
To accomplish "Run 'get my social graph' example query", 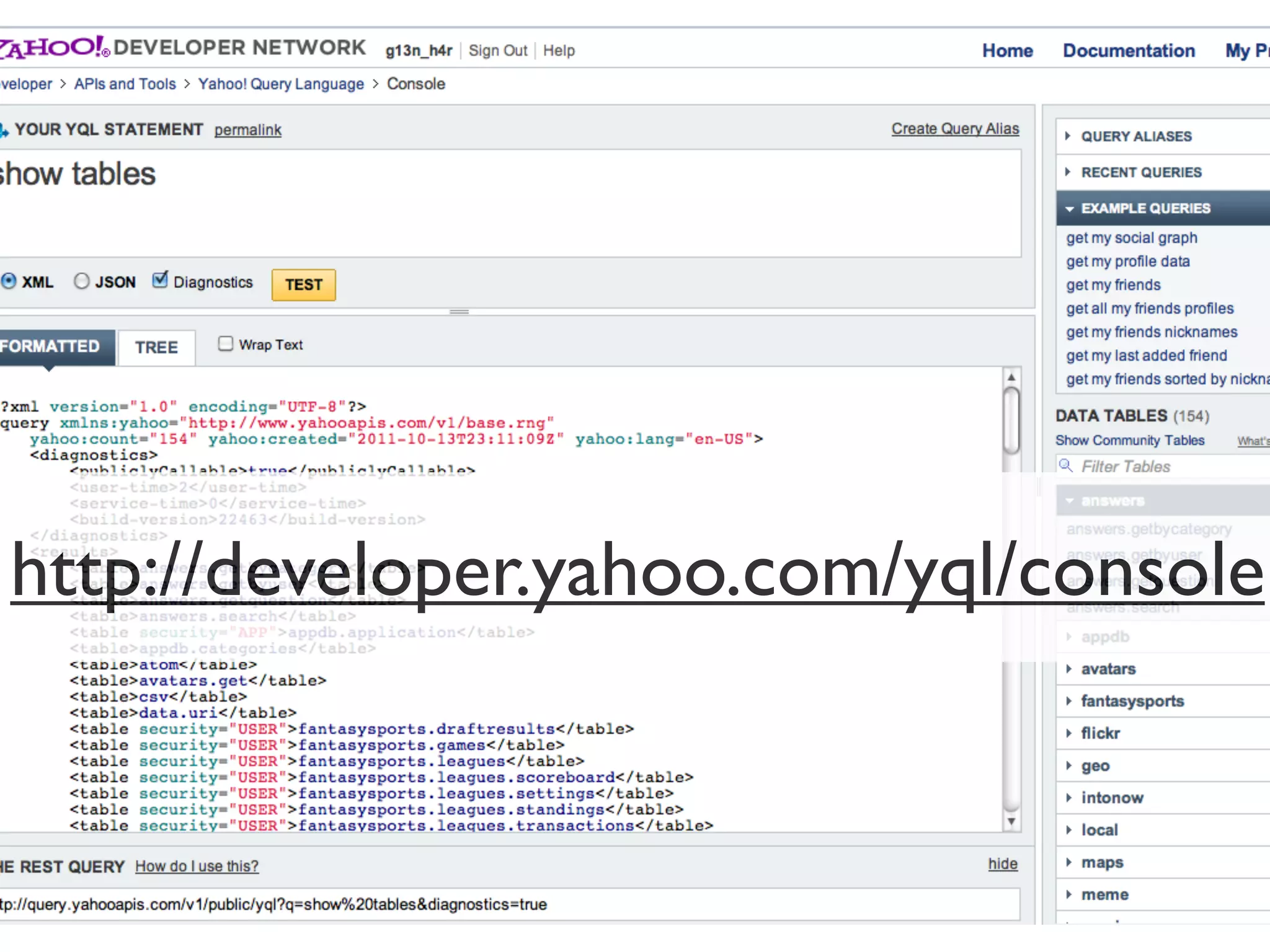I will 1132,238.
